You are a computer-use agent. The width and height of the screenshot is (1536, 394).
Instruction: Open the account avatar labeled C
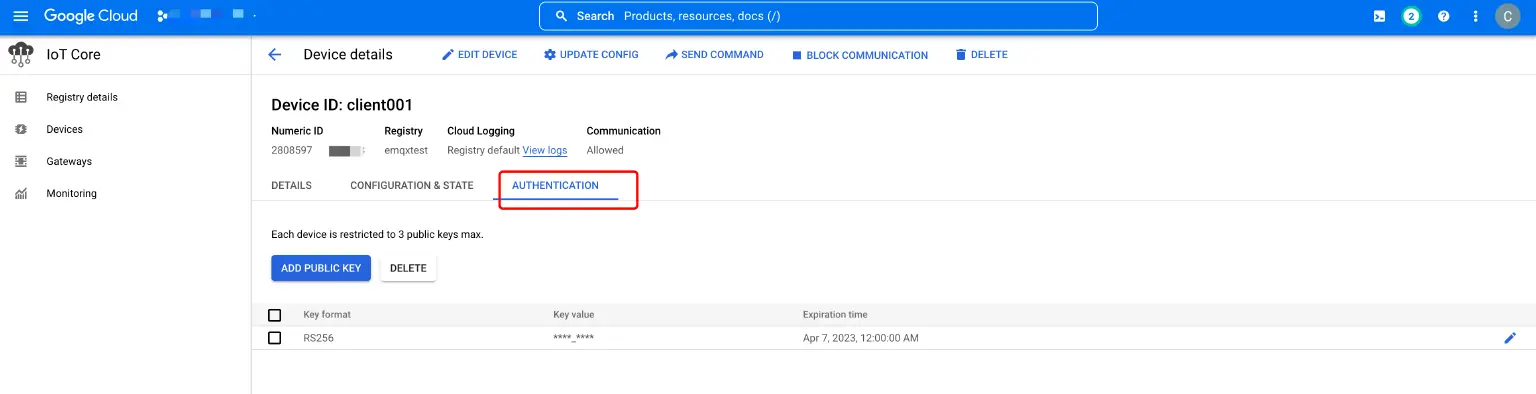coord(1507,16)
